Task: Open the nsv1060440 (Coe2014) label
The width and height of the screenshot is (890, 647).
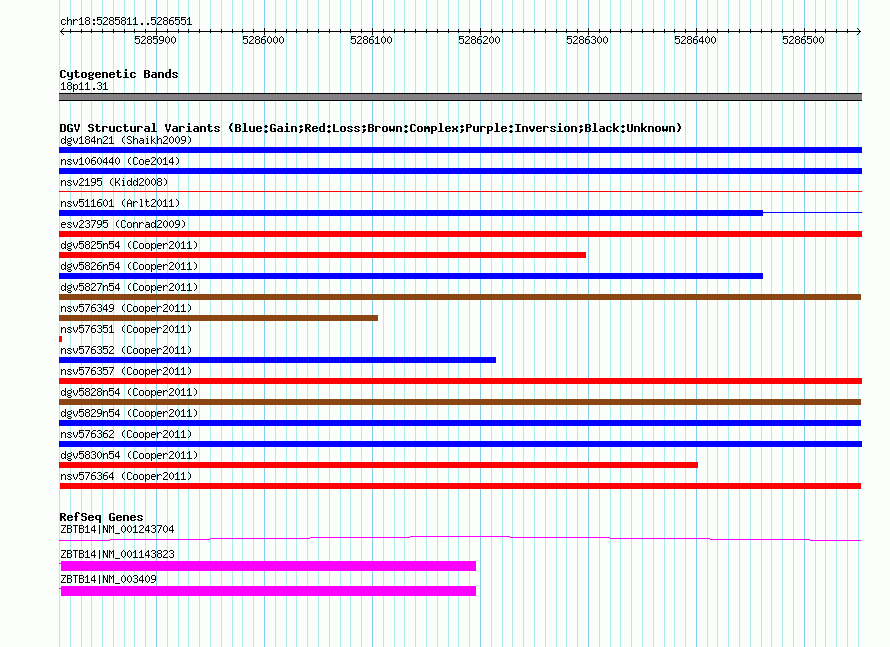Action: [x=120, y=161]
